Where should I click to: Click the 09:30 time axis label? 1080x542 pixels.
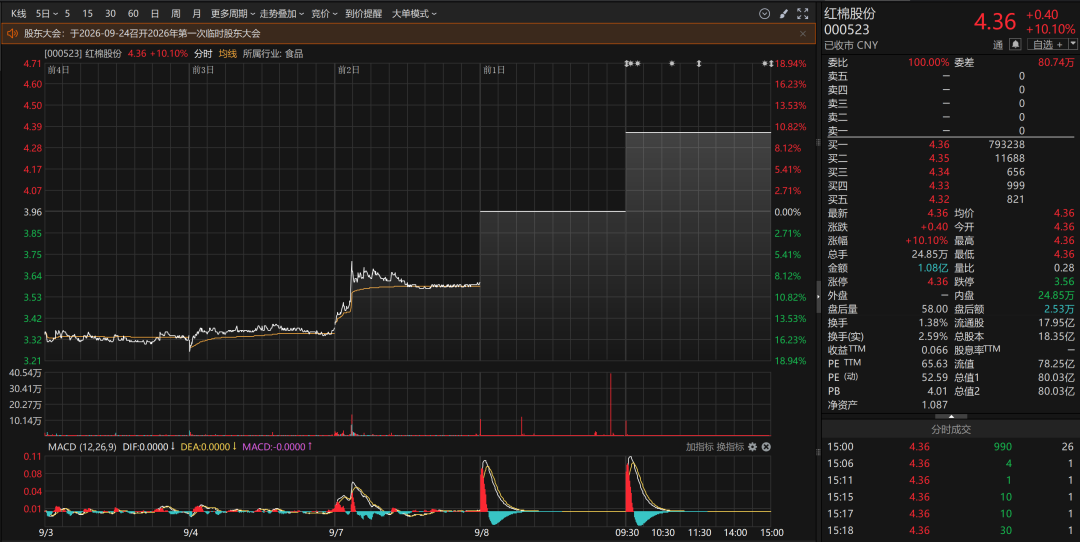pyautogui.click(x=627, y=532)
